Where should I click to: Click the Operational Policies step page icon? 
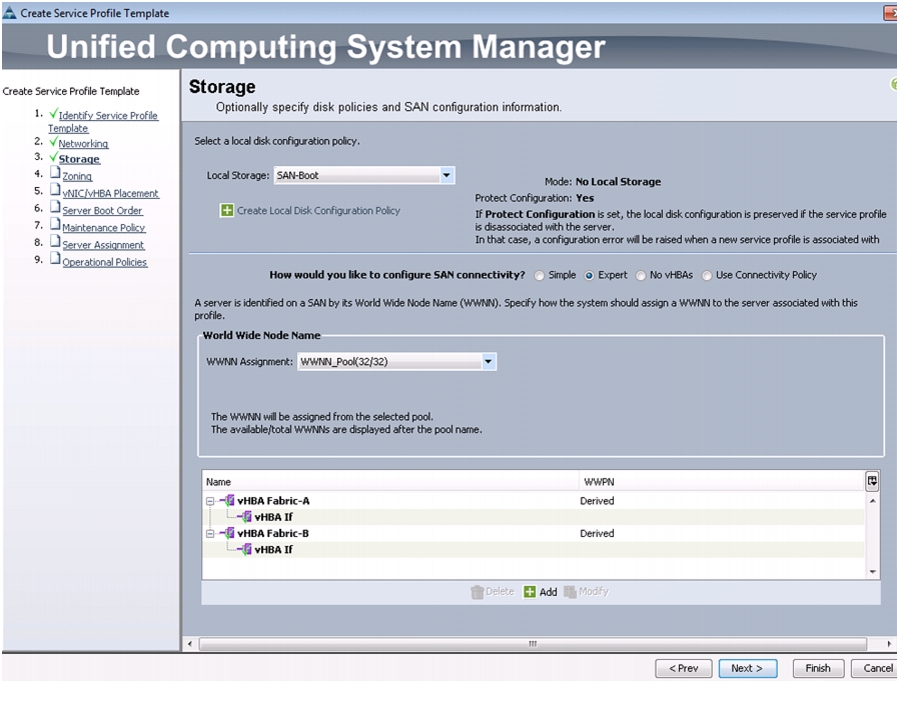click(x=55, y=259)
